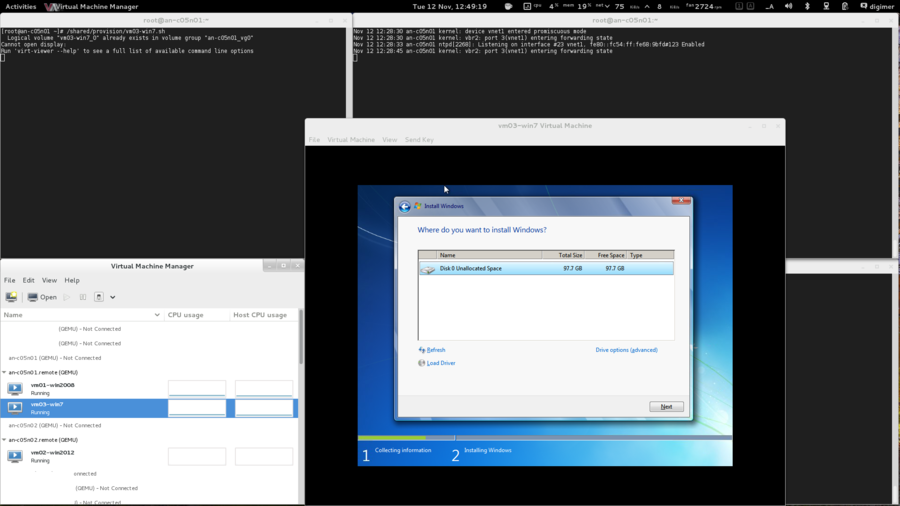Click the accessibility icon in top bar

coord(770,6)
